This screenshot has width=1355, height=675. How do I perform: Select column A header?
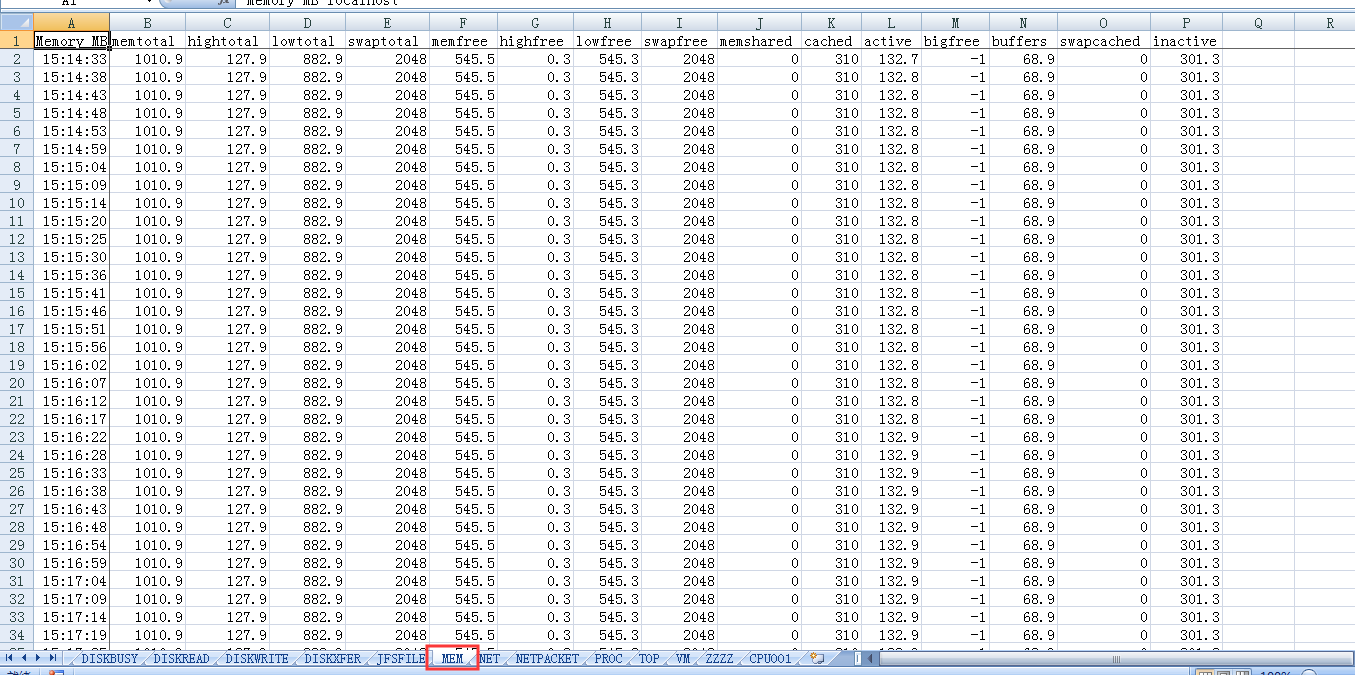click(x=71, y=22)
